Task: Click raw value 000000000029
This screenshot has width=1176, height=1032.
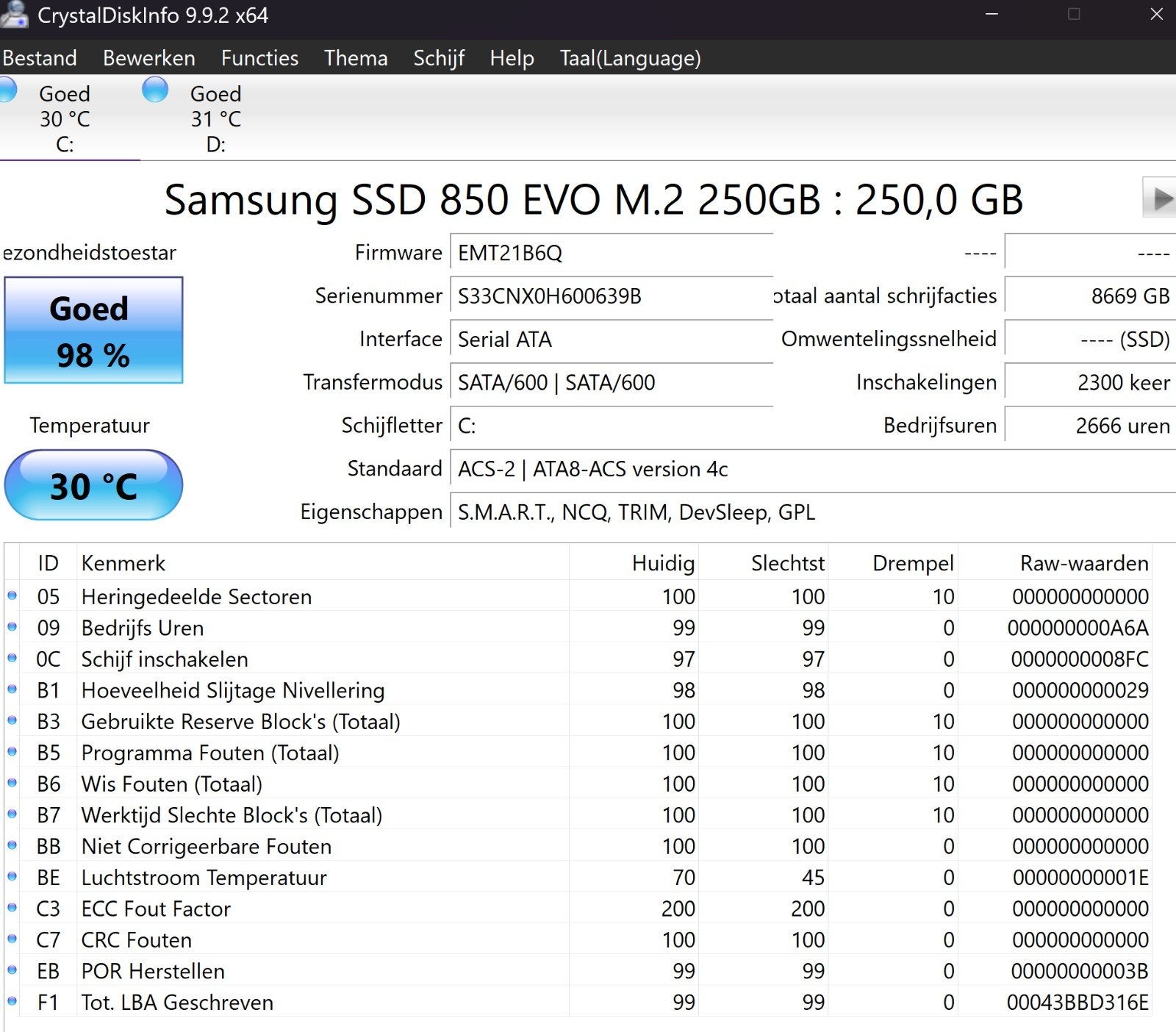Action: (x=1080, y=690)
